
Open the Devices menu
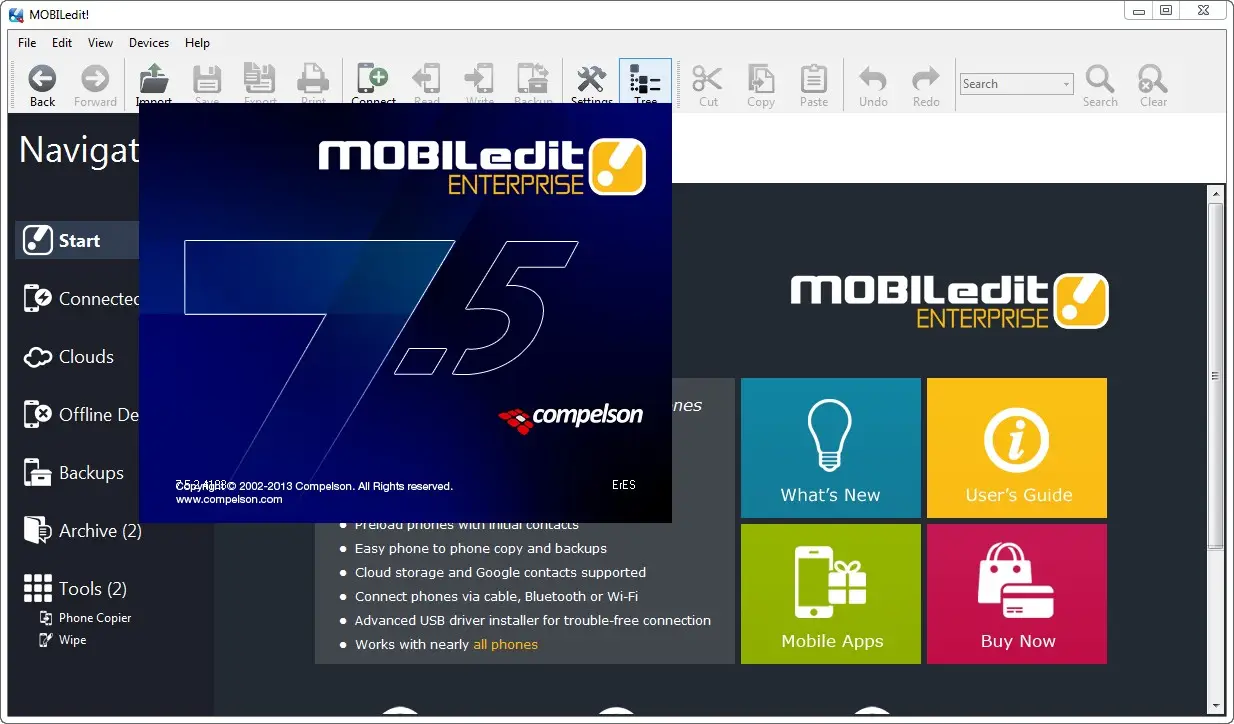[x=148, y=43]
